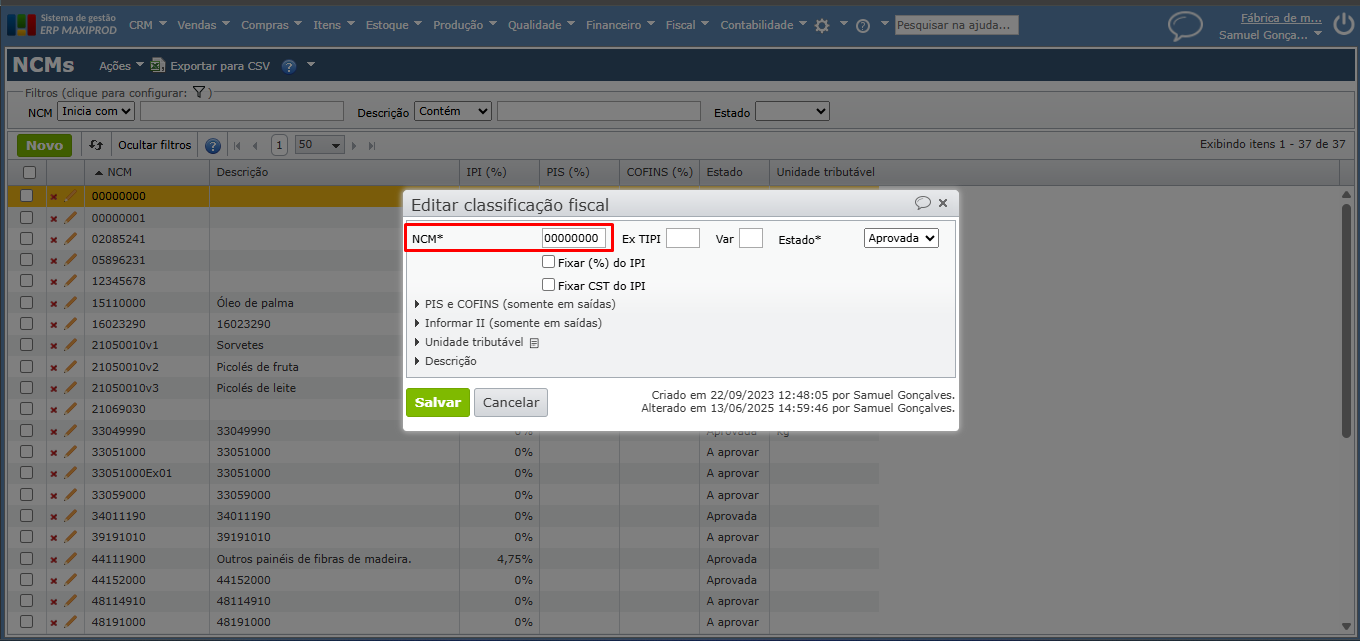Edit NCM row 15110000 with pencil
Image resolution: width=1360 pixels, height=641 pixels.
pyautogui.click(x=71, y=302)
